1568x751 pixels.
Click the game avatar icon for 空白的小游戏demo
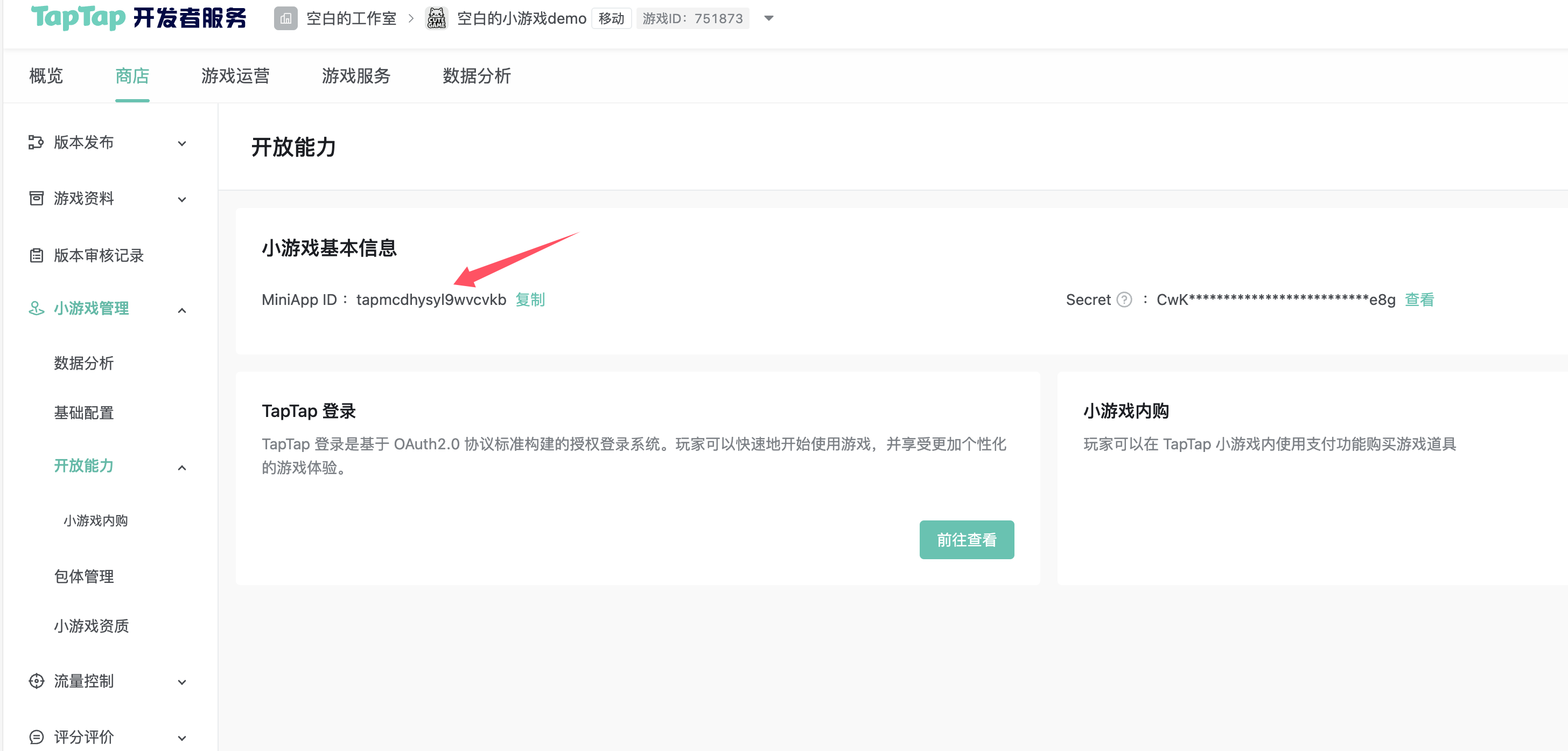(437, 19)
